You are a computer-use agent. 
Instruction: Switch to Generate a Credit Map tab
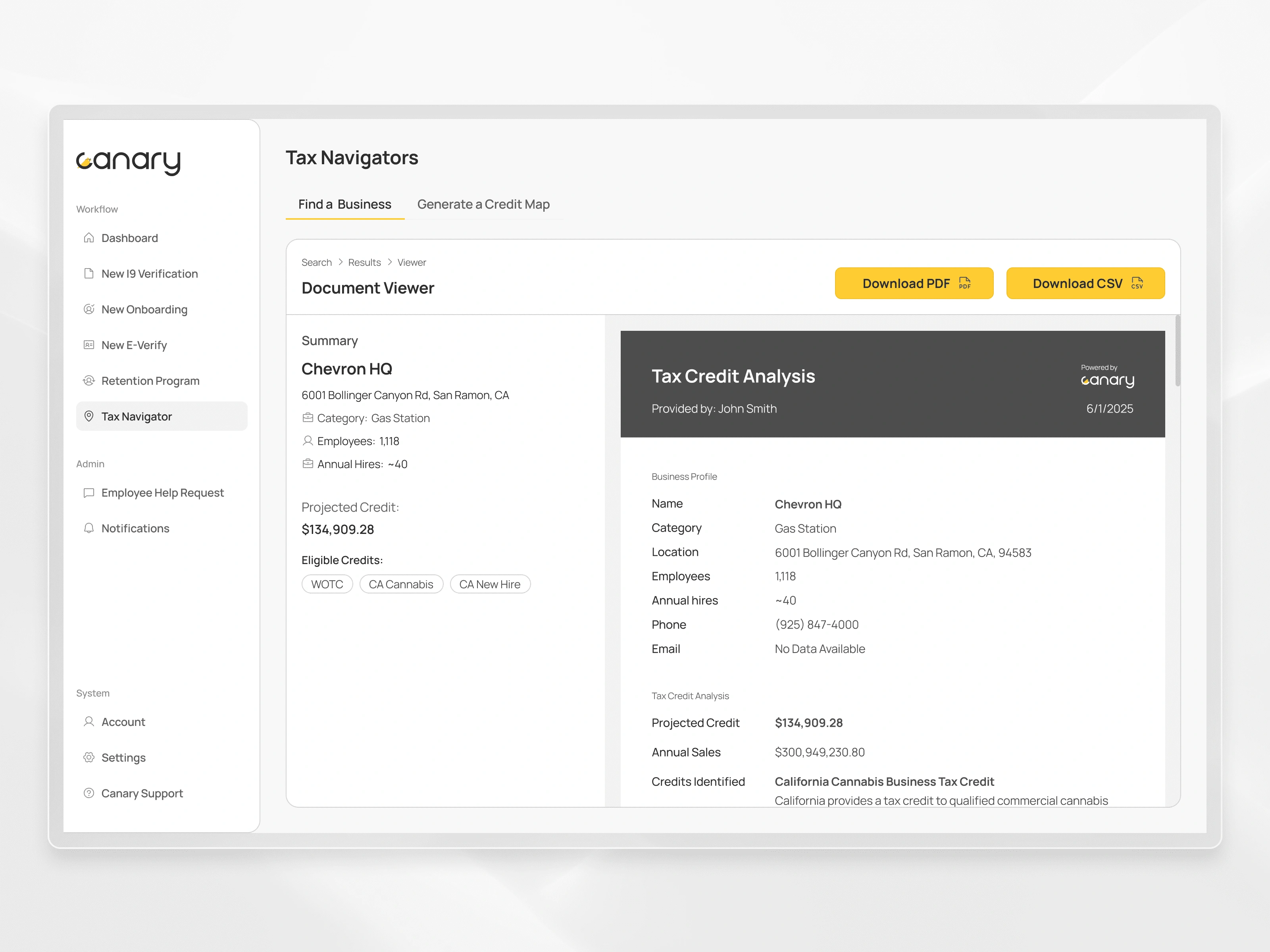[x=483, y=204]
